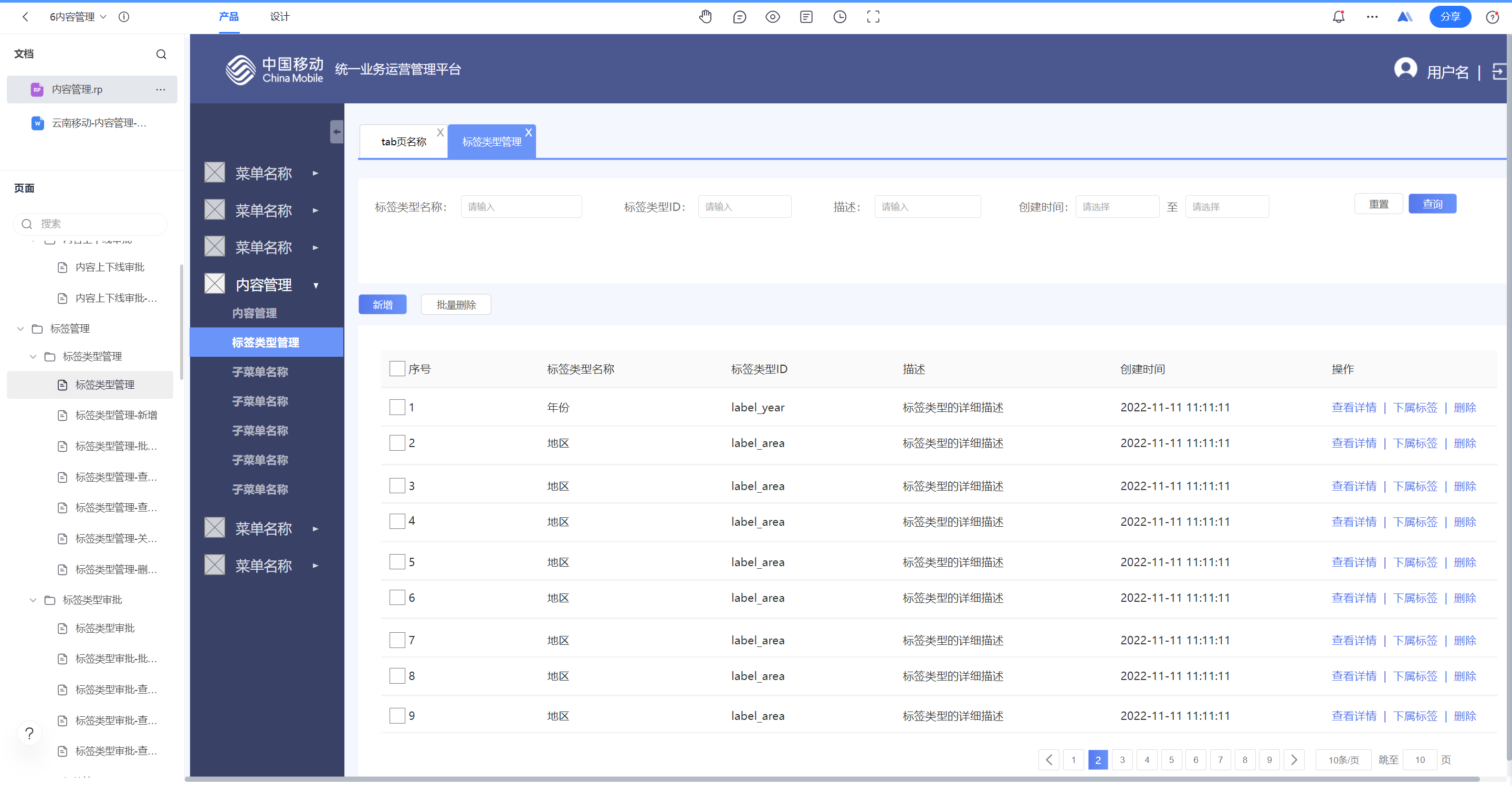This screenshot has height=786, width=1512.
Task: Click the 新增 add button
Action: (382, 305)
